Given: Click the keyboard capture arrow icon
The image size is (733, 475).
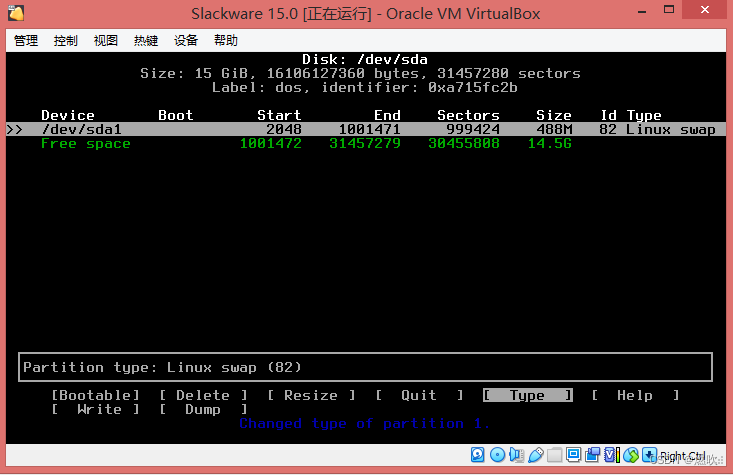Looking at the screenshot, I should pyautogui.click(x=649, y=454).
